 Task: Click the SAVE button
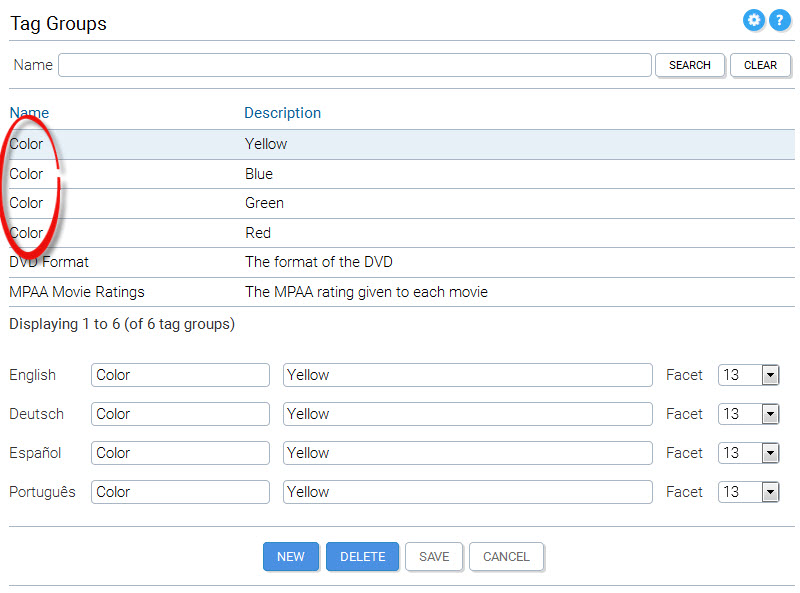point(434,557)
